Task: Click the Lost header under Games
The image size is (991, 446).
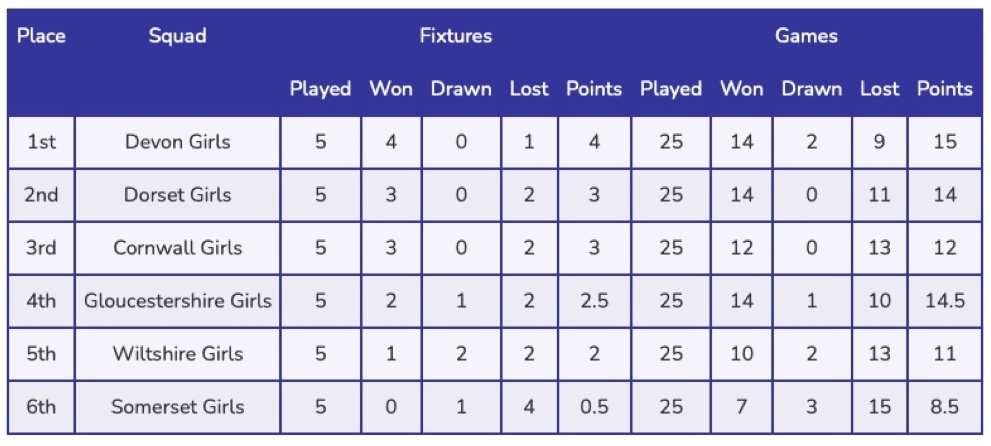Action: 879,89
